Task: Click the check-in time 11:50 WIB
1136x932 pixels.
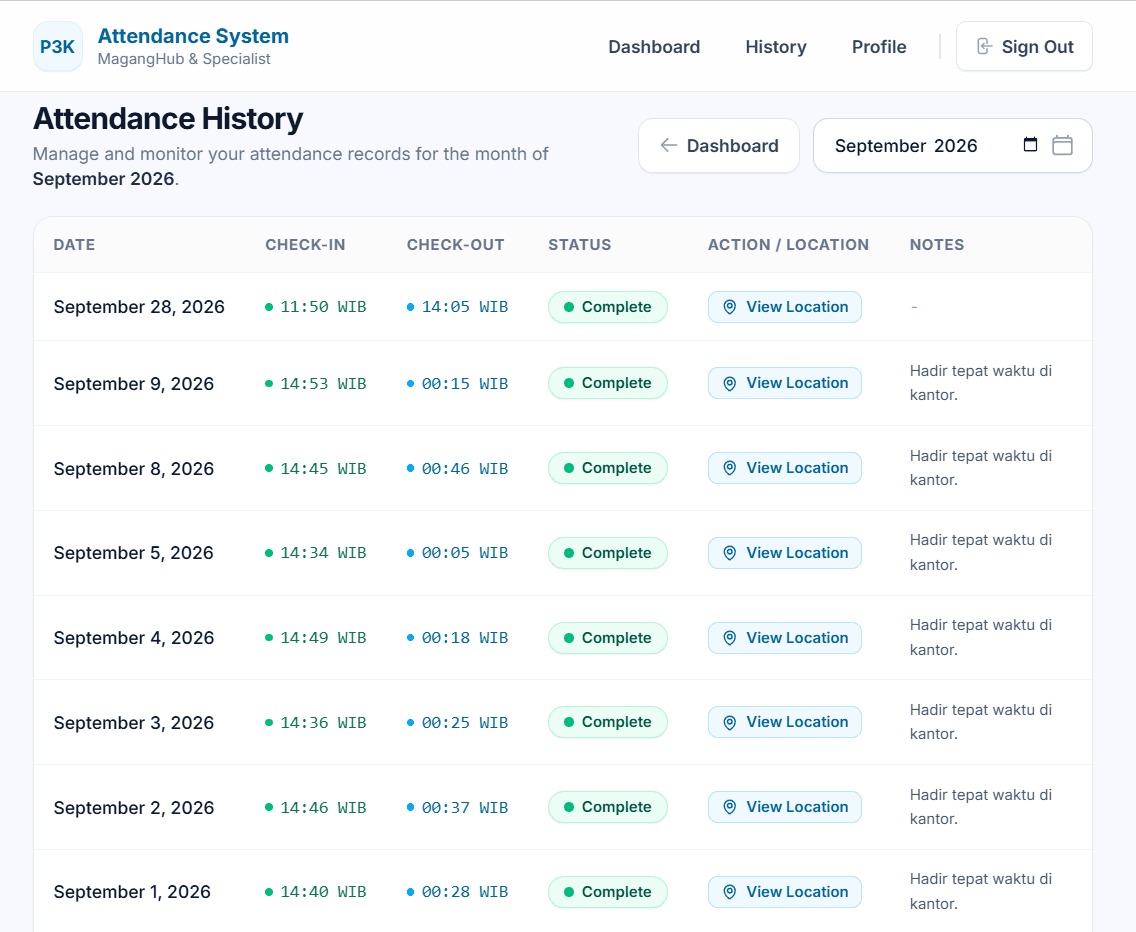Action: 316,307
